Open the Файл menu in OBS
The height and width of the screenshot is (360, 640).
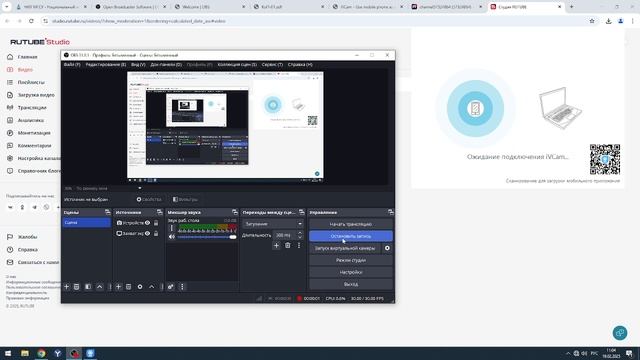(x=72, y=64)
